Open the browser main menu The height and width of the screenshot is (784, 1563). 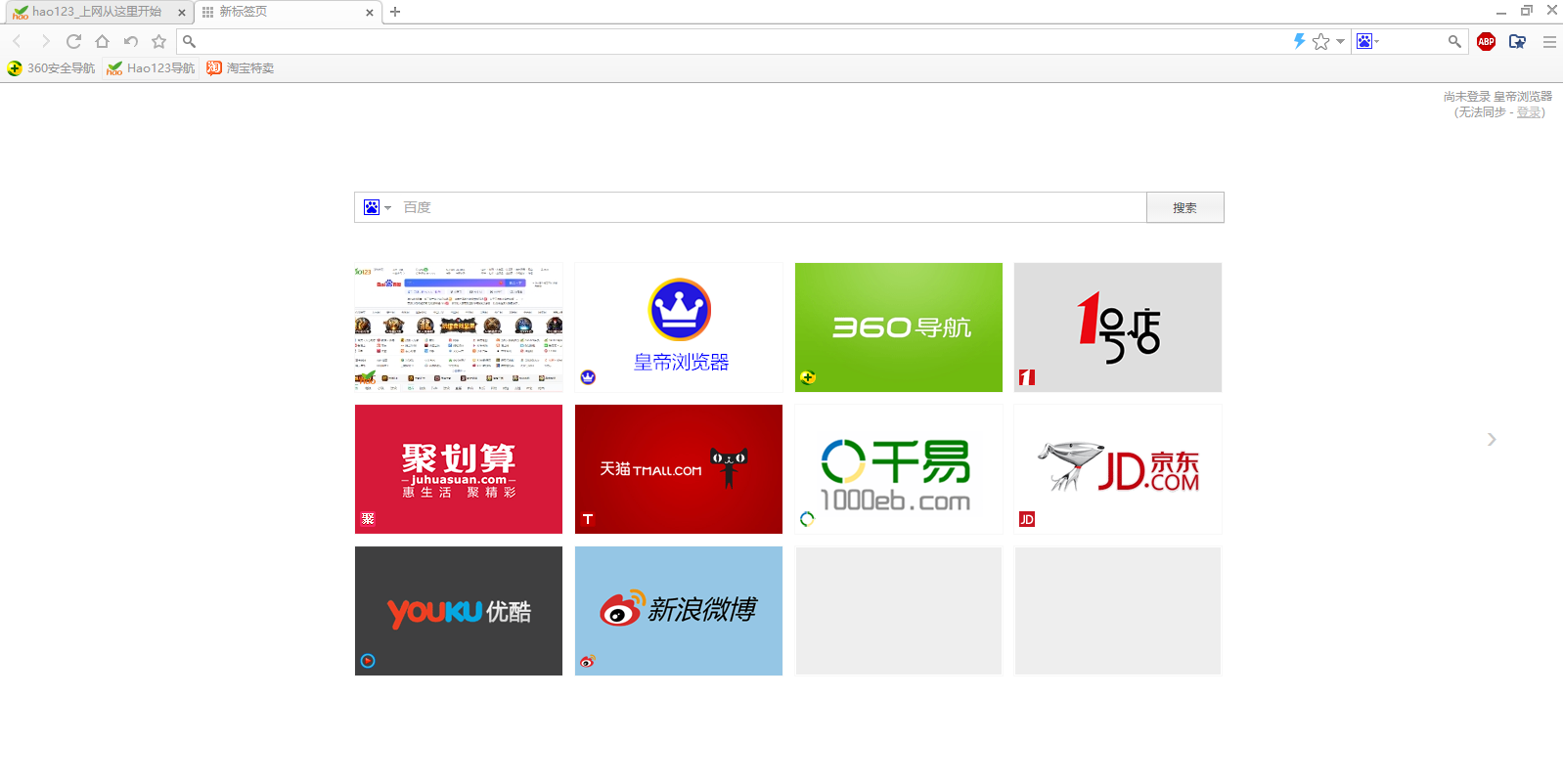(1549, 41)
